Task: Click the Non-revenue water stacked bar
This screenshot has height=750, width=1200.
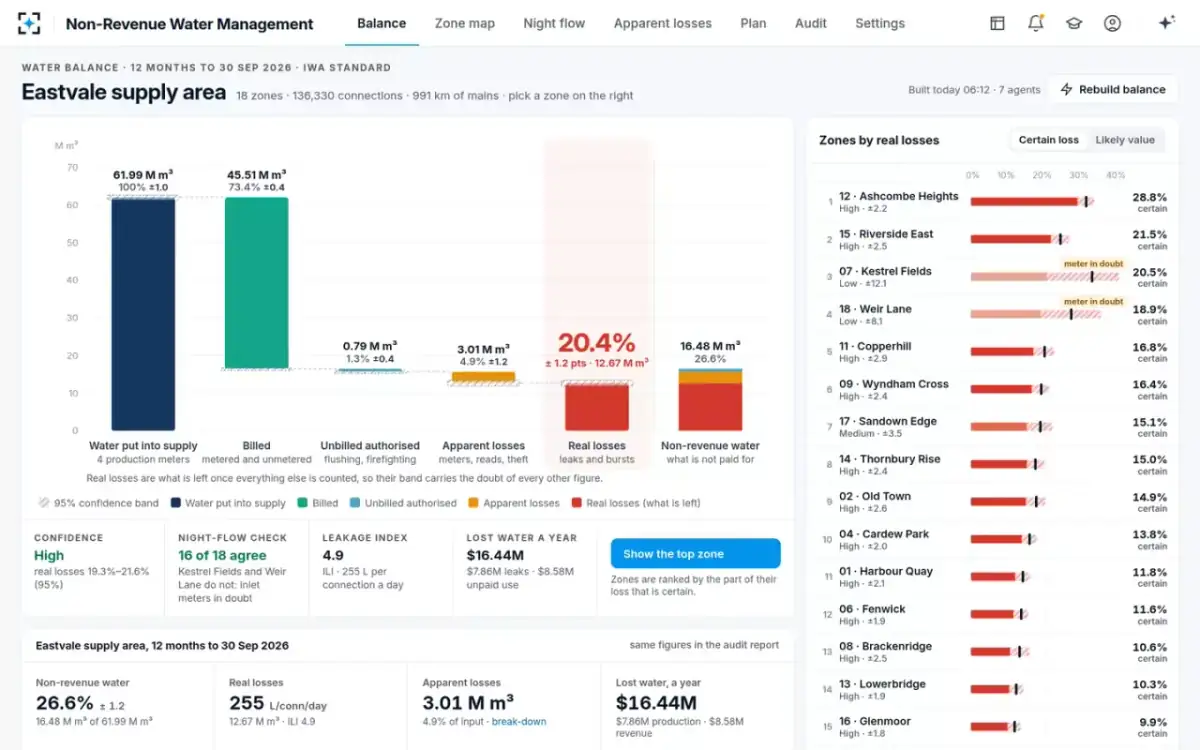Action: [x=710, y=400]
